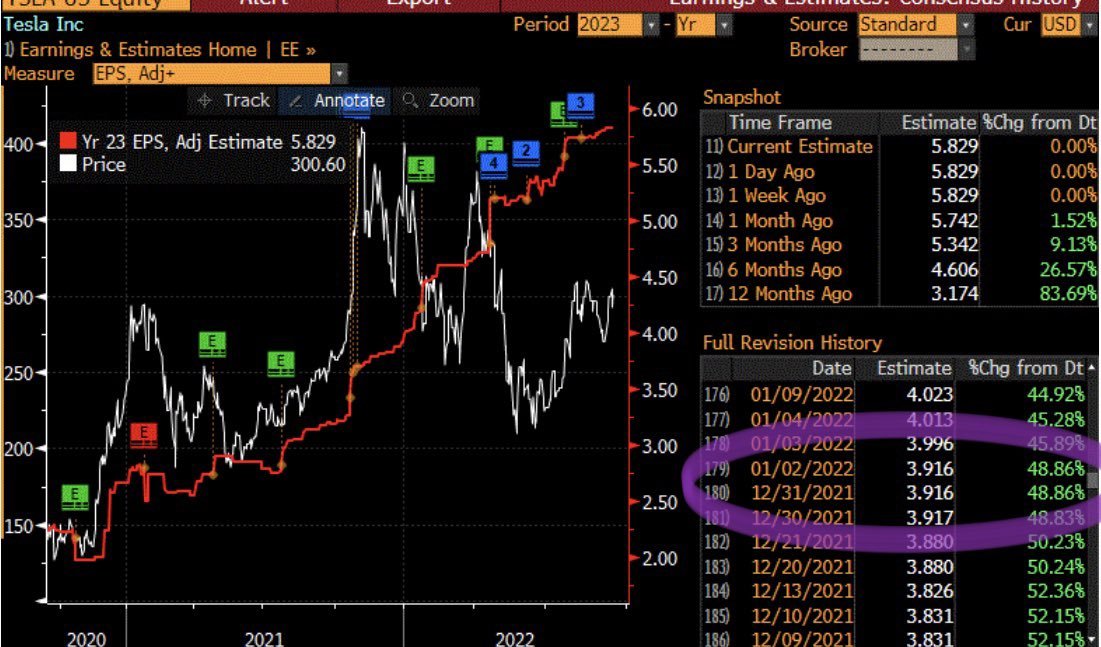Click the Full Revision History title
This screenshot has height=647, width=1101.
click(792, 343)
